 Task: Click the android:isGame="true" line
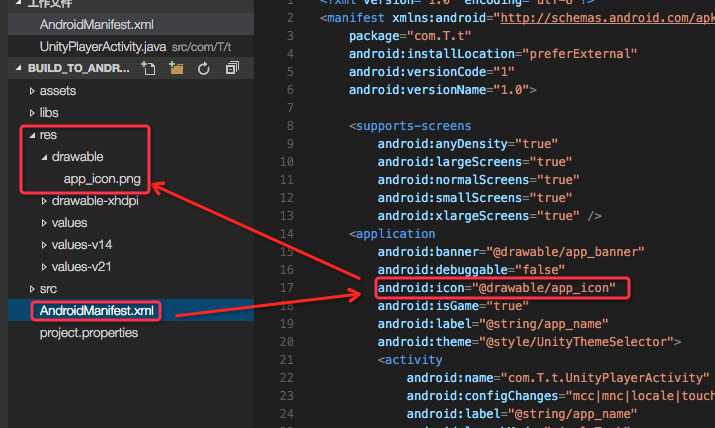(x=453, y=306)
